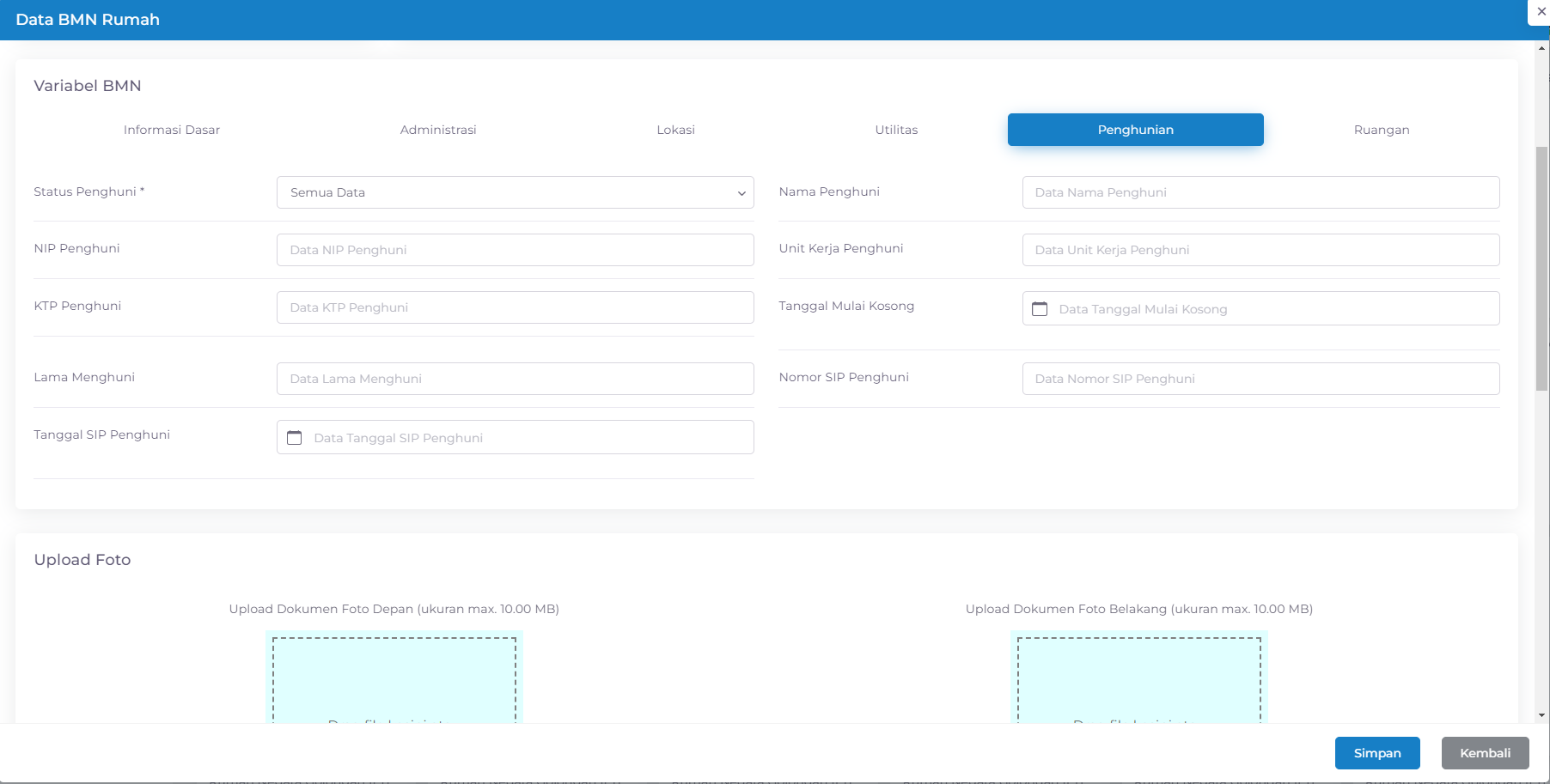The height and width of the screenshot is (784, 1550).
Task: Click calendar icon for Tanggal Mulai Kosong
Action: (x=1040, y=308)
